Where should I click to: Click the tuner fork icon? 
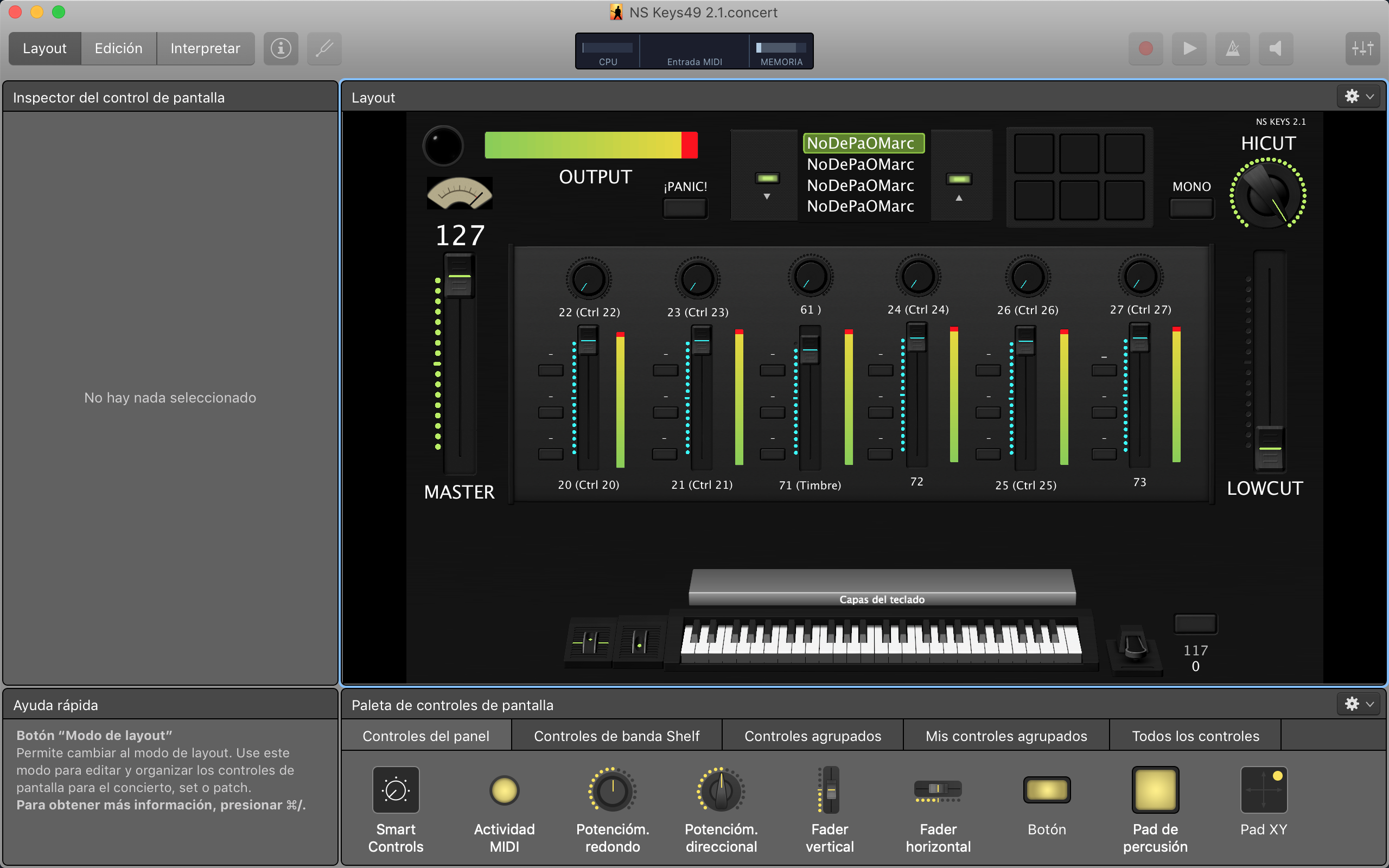(324, 48)
